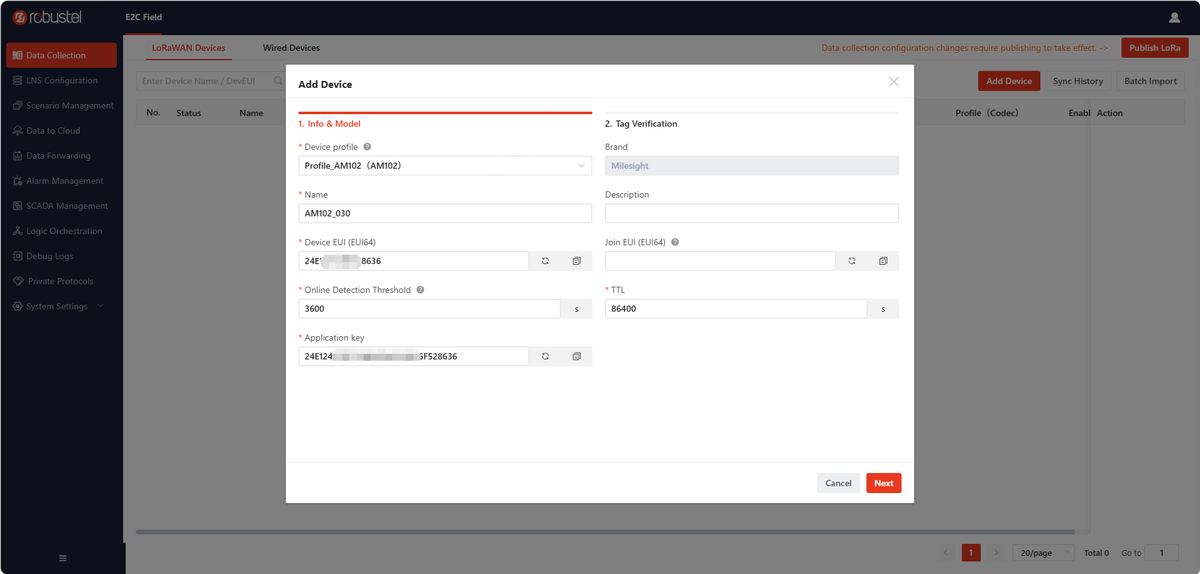
Task: Click the Go to page input
Action: (x=1162, y=552)
